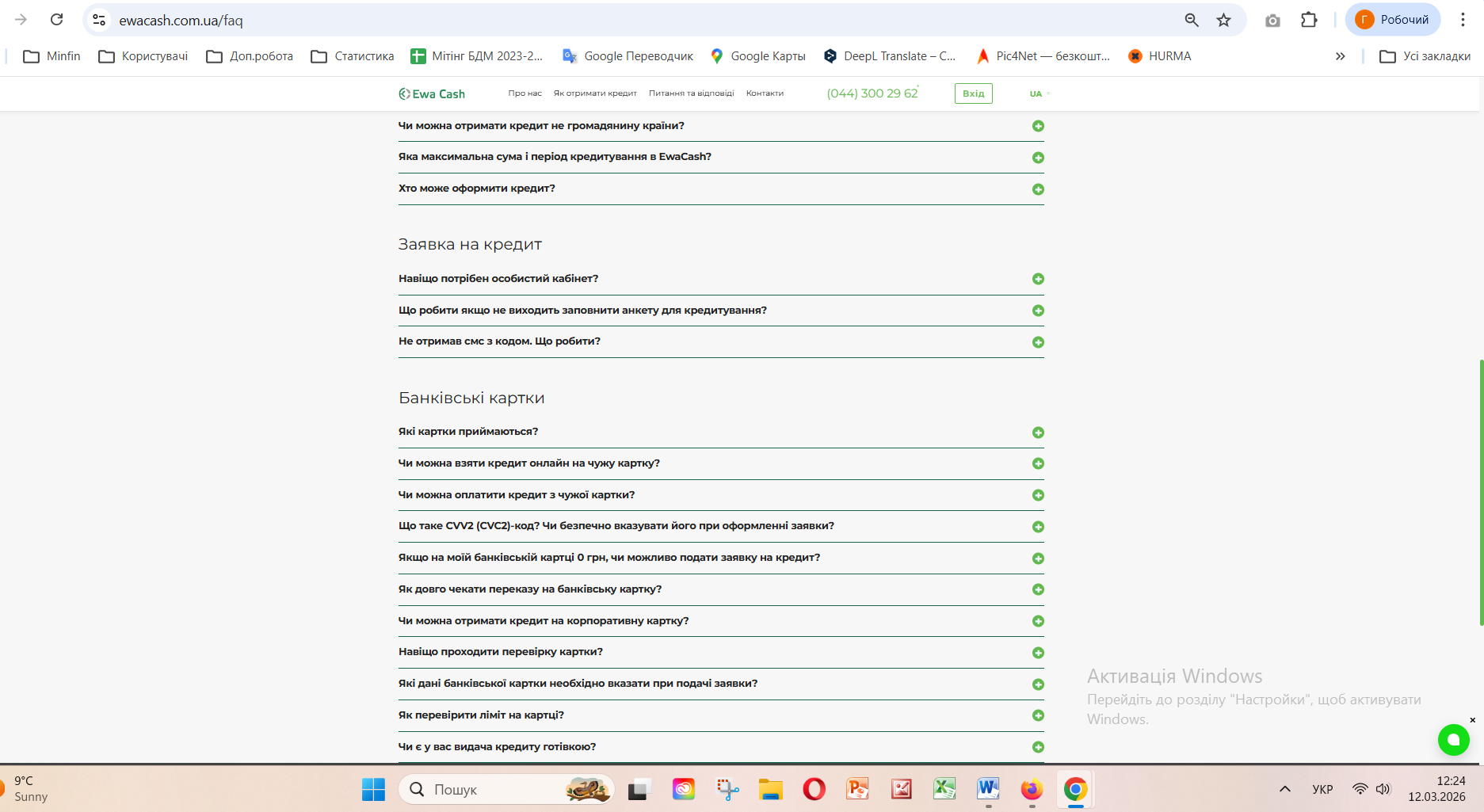View site information icon in address bar
This screenshot has width=1484, height=812.
click(x=99, y=20)
